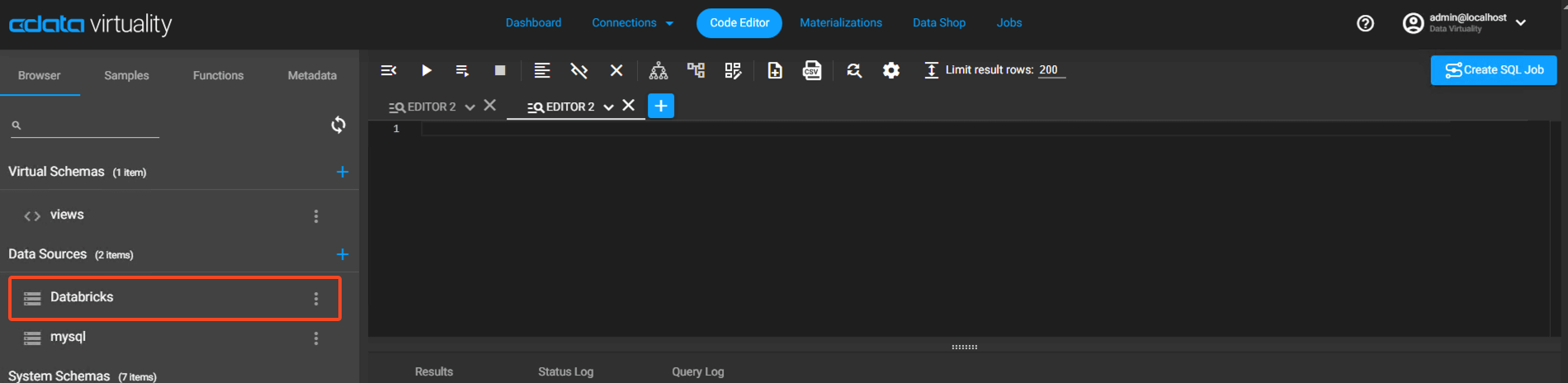This screenshot has width=1568, height=383.
Task: Open editor settings via the gear icon
Action: click(891, 70)
